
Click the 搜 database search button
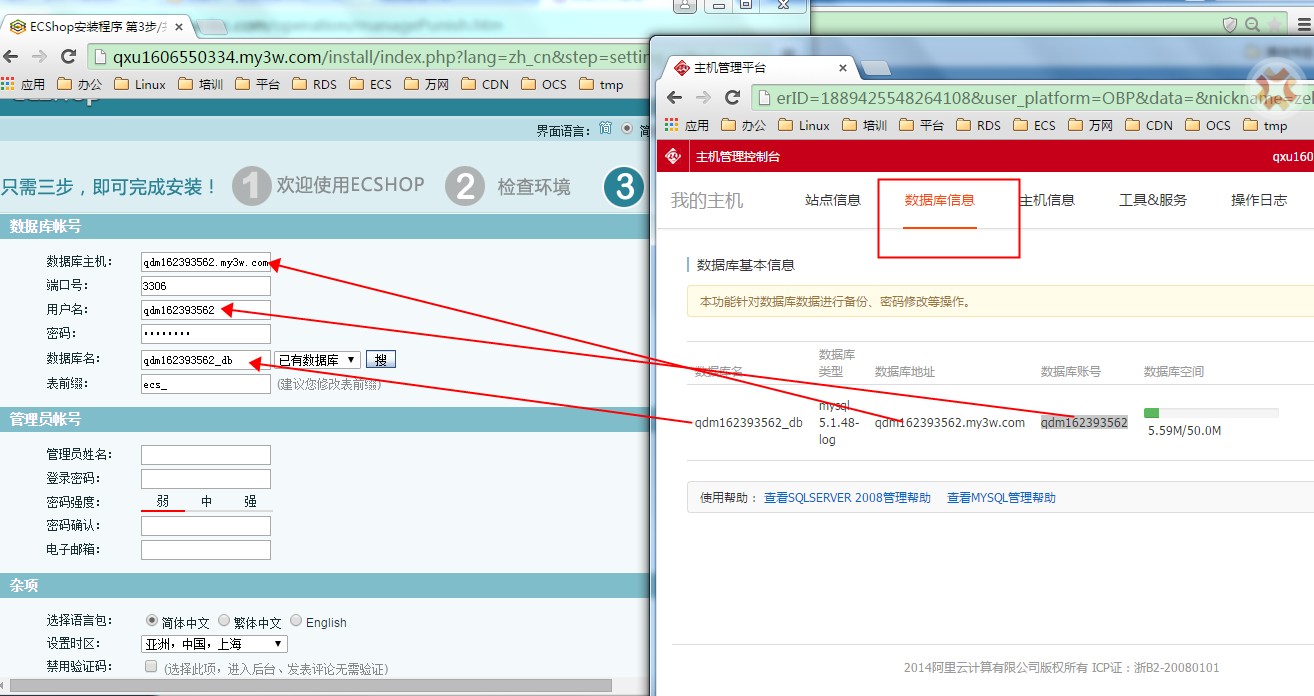381,360
